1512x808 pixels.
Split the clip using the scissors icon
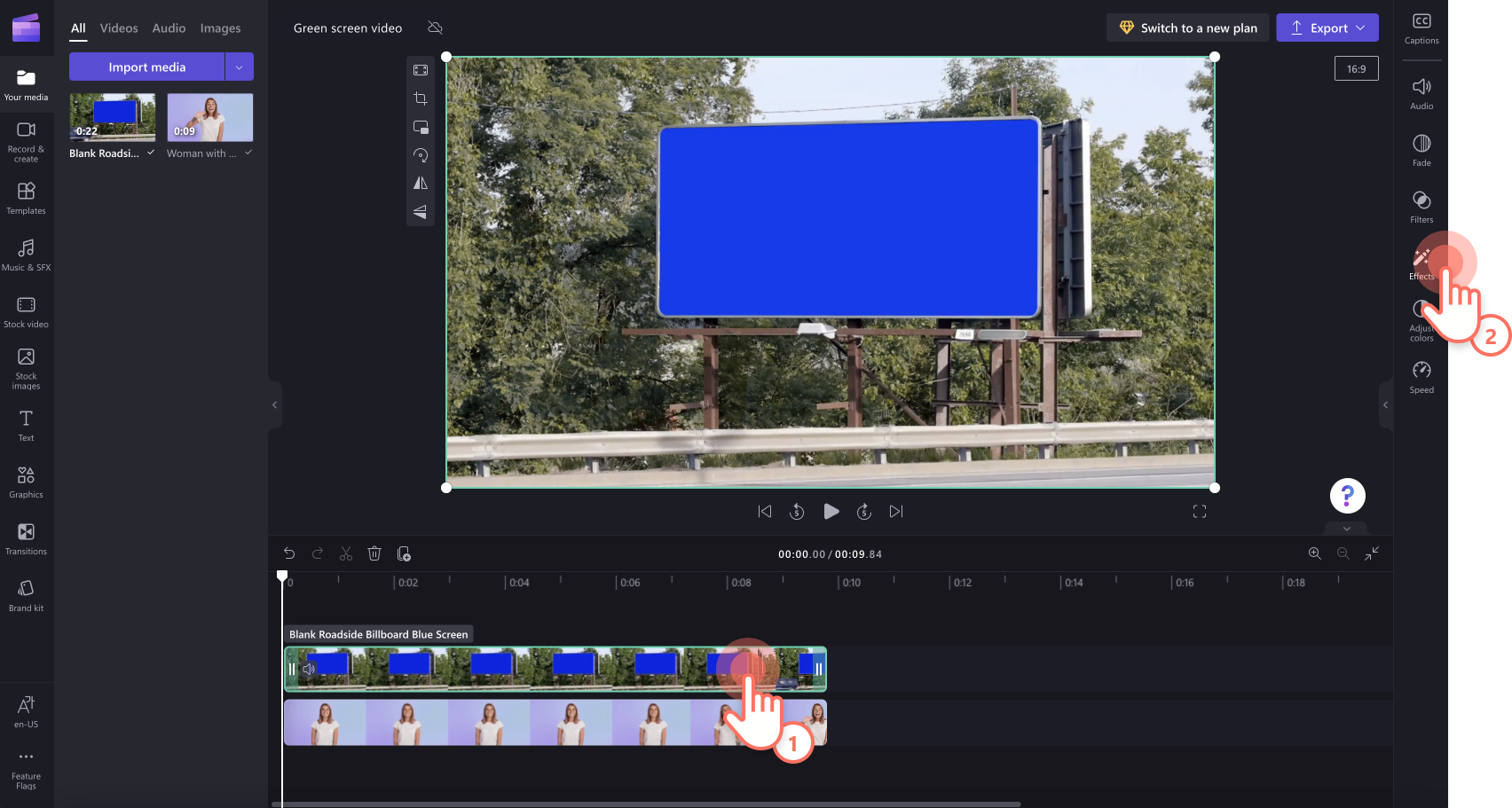pos(346,553)
